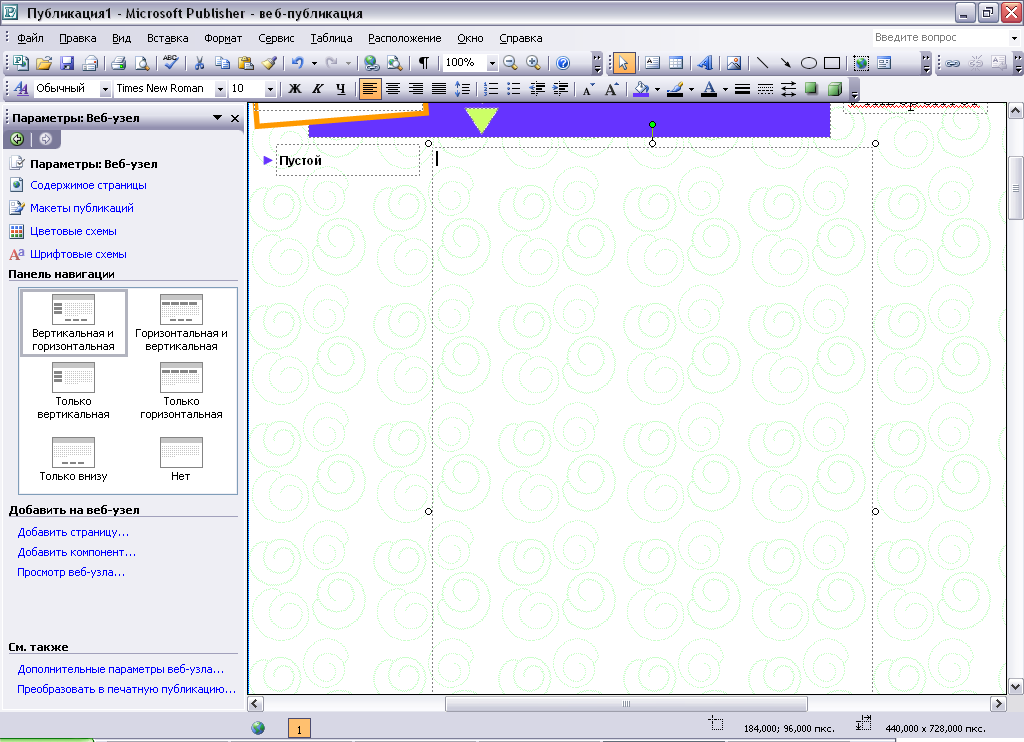The height and width of the screenshot is (742, 1024).
Task: Select the Format Painter brush icon
Action: point(269,63)
